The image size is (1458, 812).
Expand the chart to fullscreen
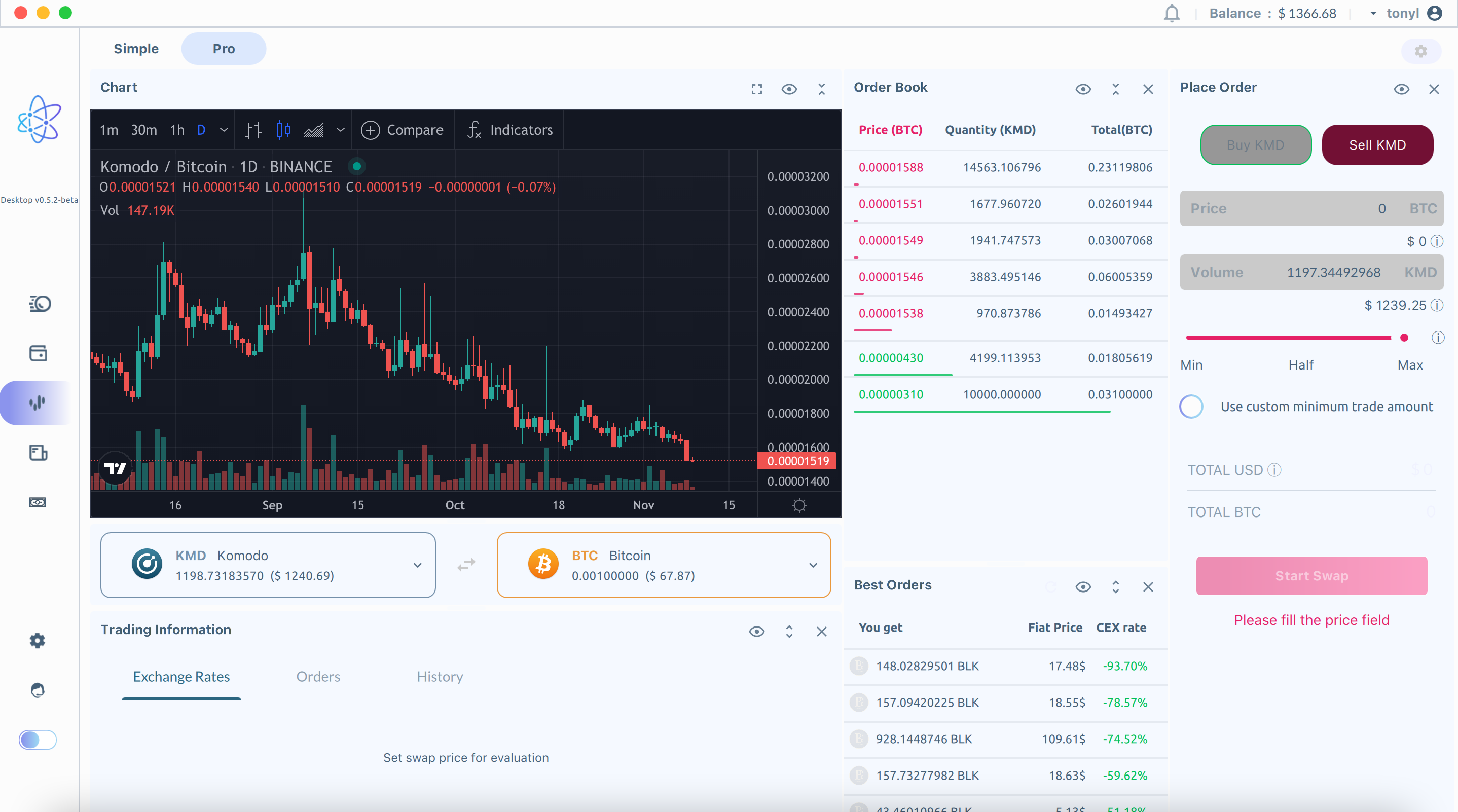756,89
